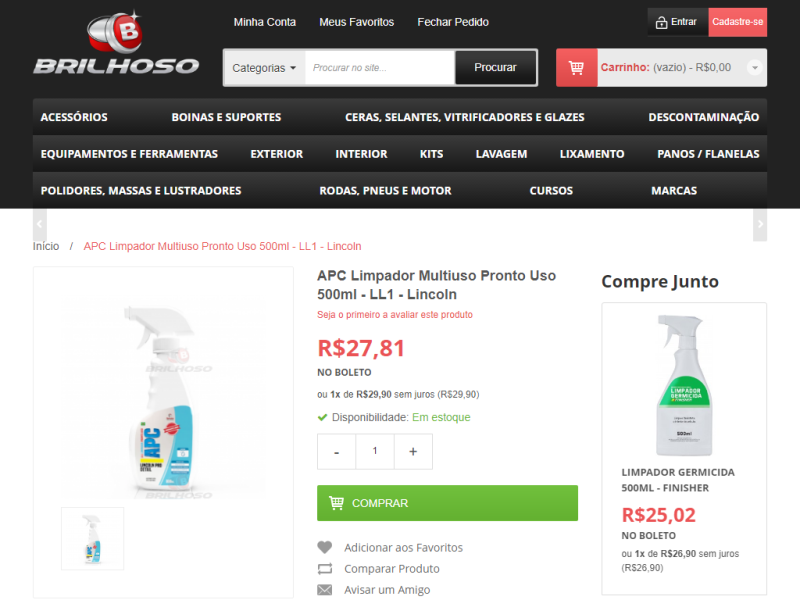Open Marcas in the navigation menu

tap(674, 191)
